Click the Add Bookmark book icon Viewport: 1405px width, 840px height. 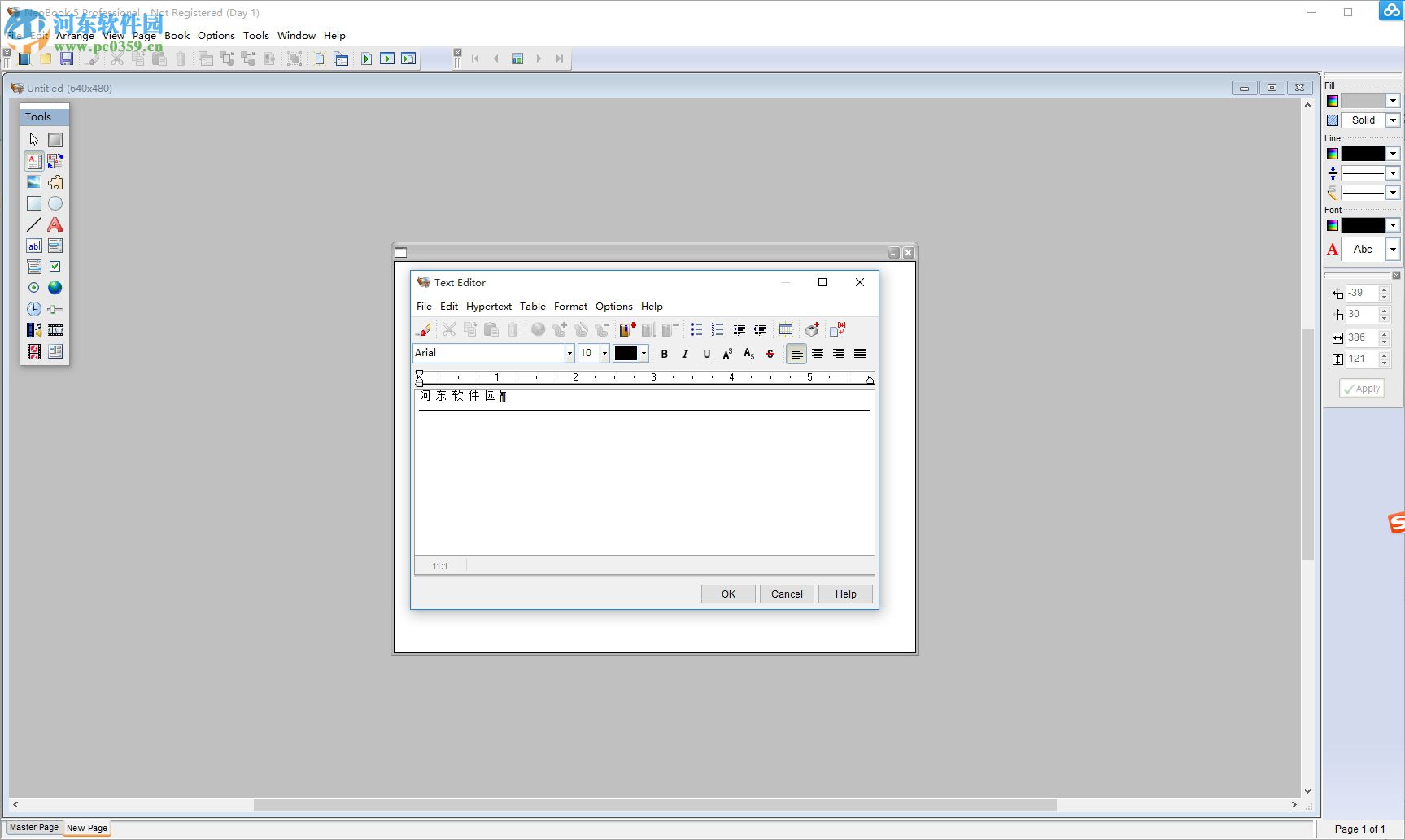[627, 329]
